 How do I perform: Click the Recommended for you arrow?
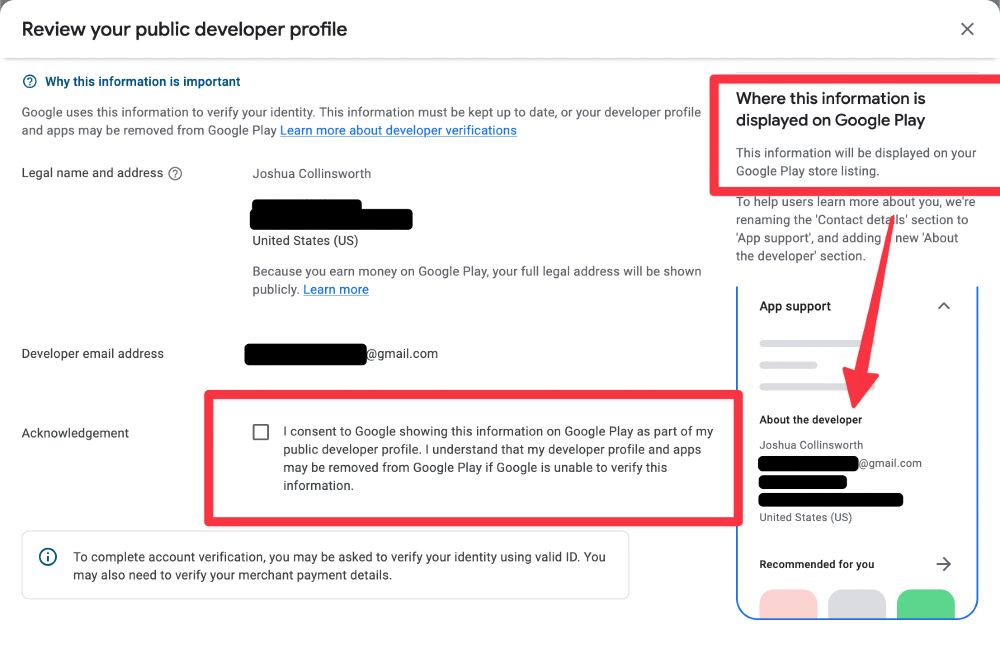(x=944, y=564)
